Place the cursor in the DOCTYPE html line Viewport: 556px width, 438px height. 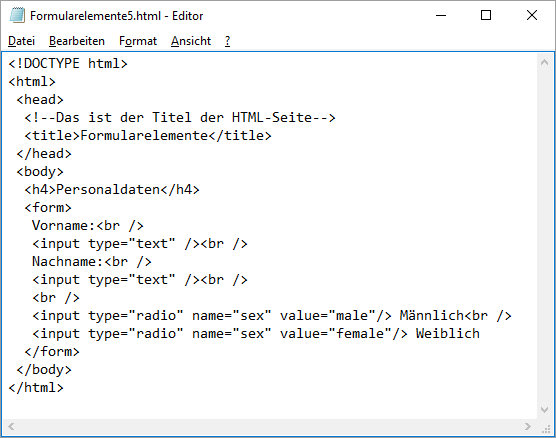(68, 63)
